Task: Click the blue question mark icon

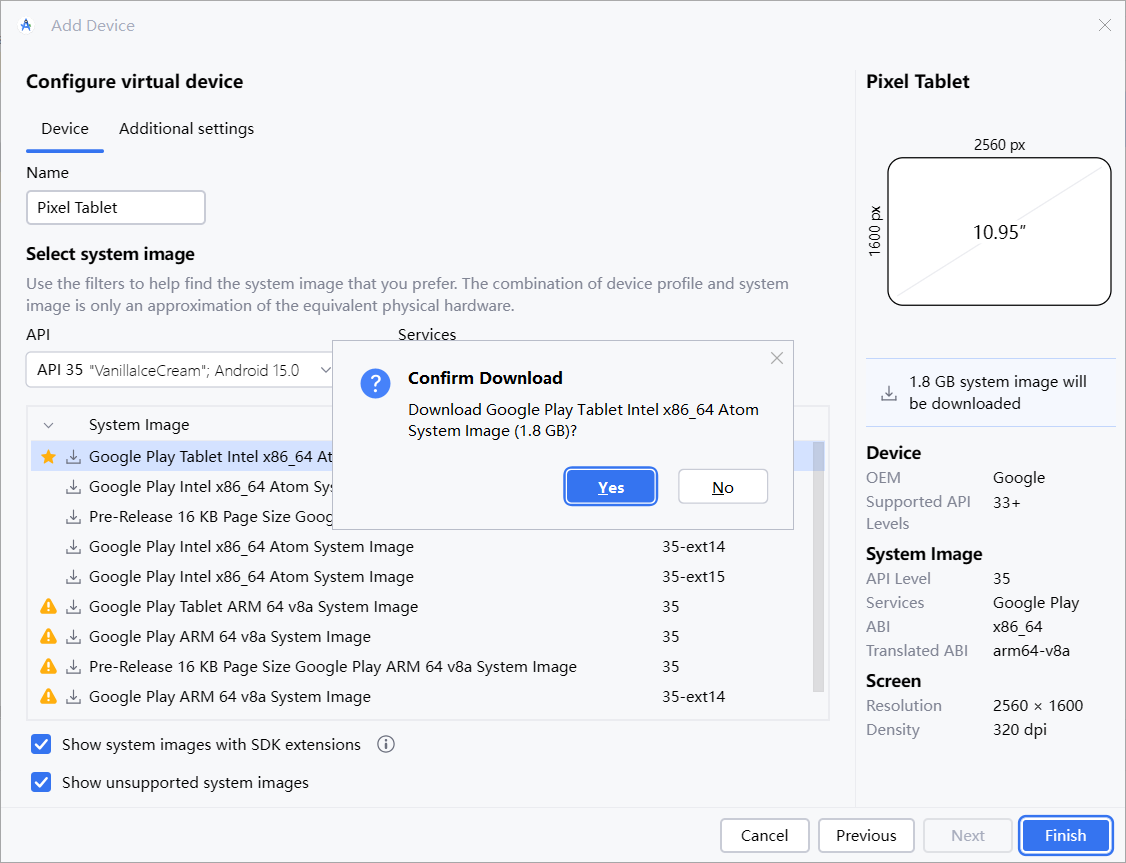Action: coord(375,383)
